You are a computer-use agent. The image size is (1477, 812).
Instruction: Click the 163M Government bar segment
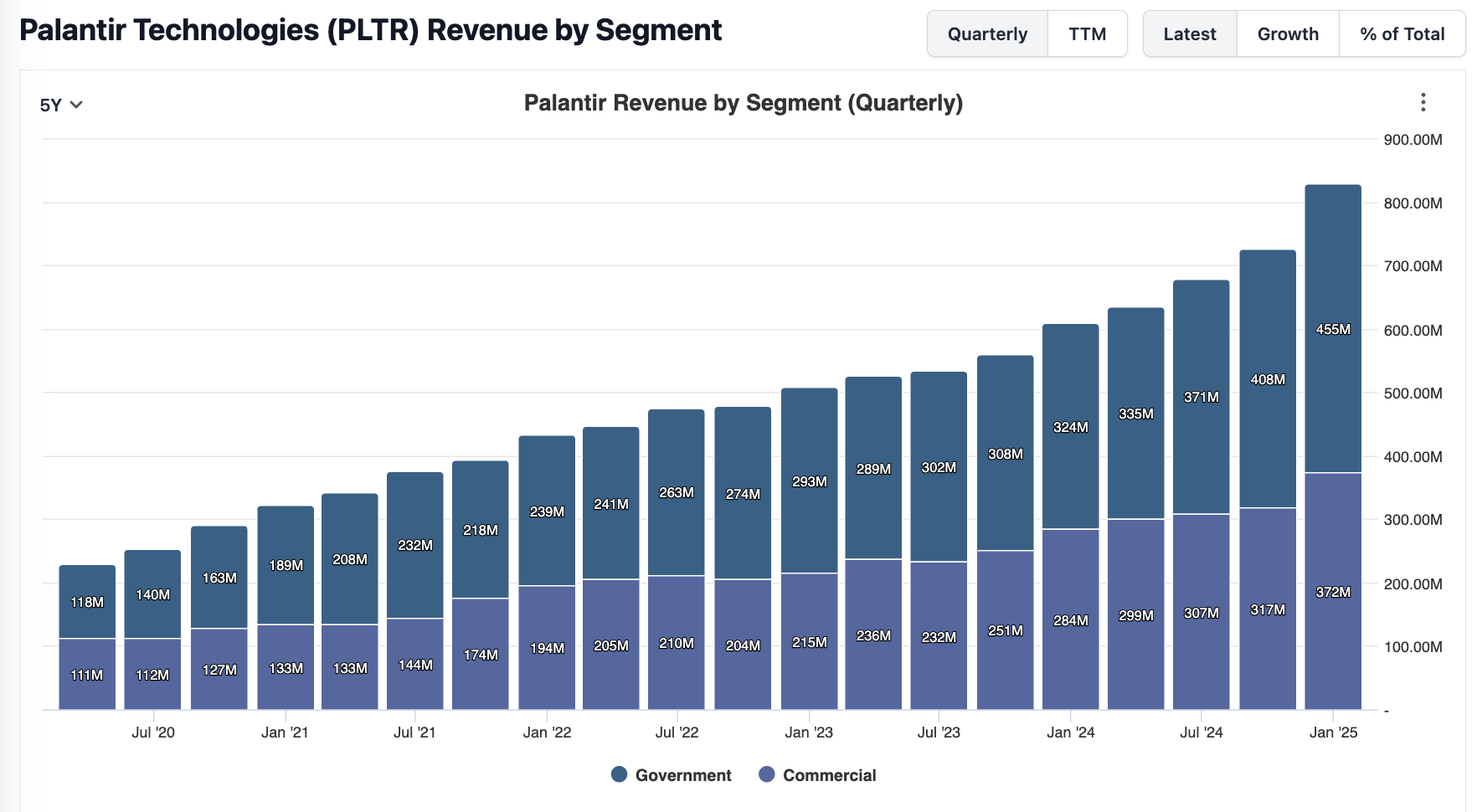[x=219, y=578]
